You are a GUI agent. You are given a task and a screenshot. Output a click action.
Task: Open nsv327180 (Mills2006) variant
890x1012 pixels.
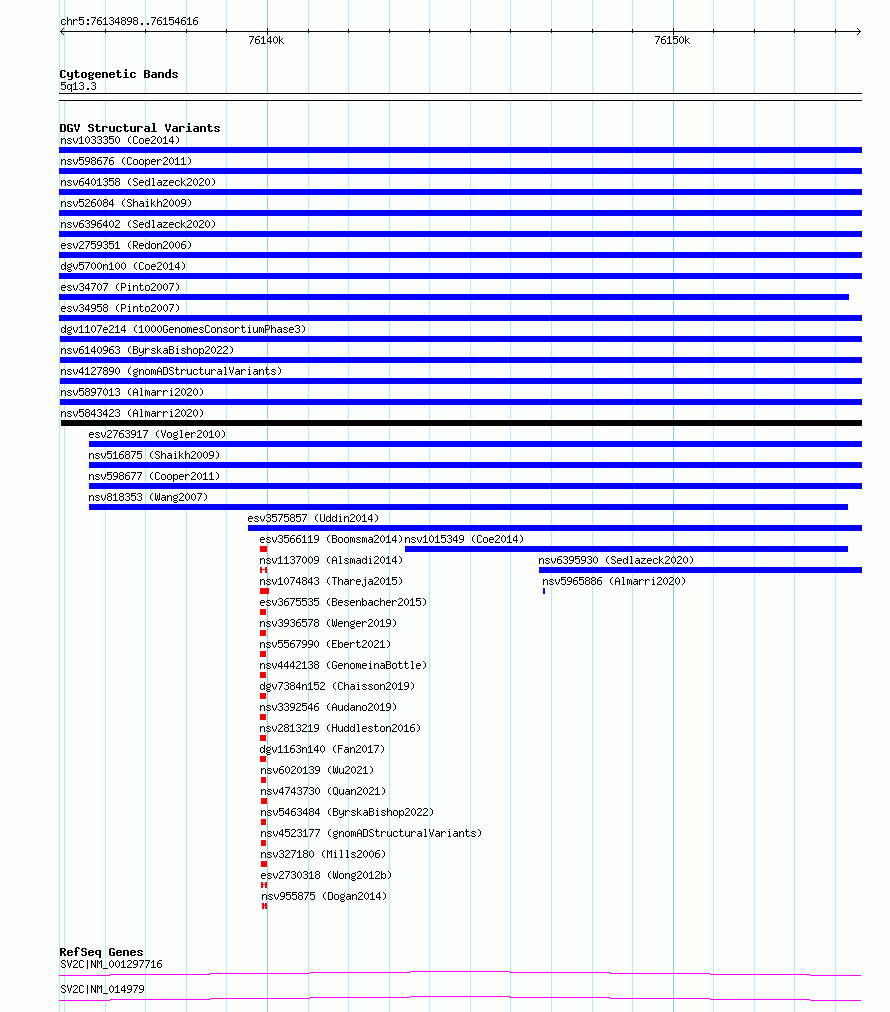click(x=323, y=854)
